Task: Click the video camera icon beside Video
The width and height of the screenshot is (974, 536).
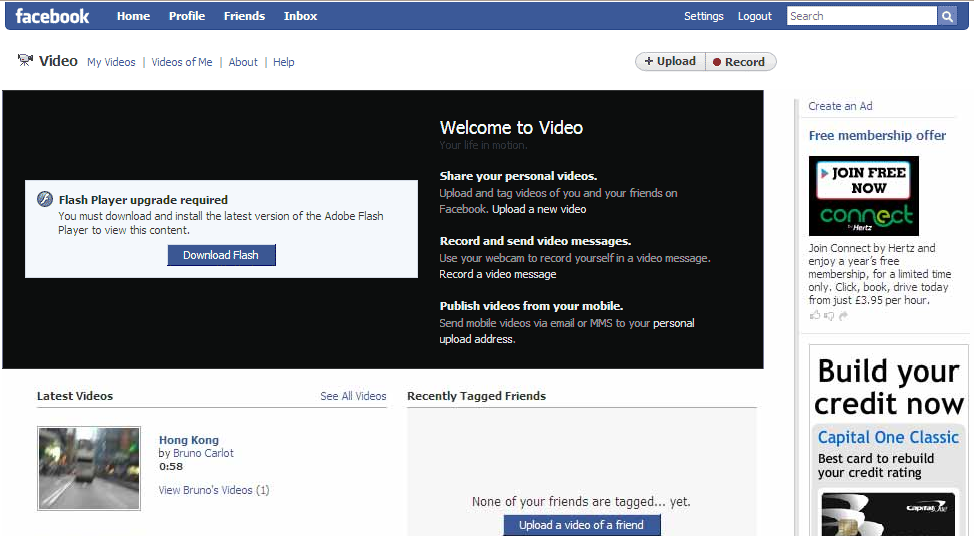Action: (x=25, y=61)
